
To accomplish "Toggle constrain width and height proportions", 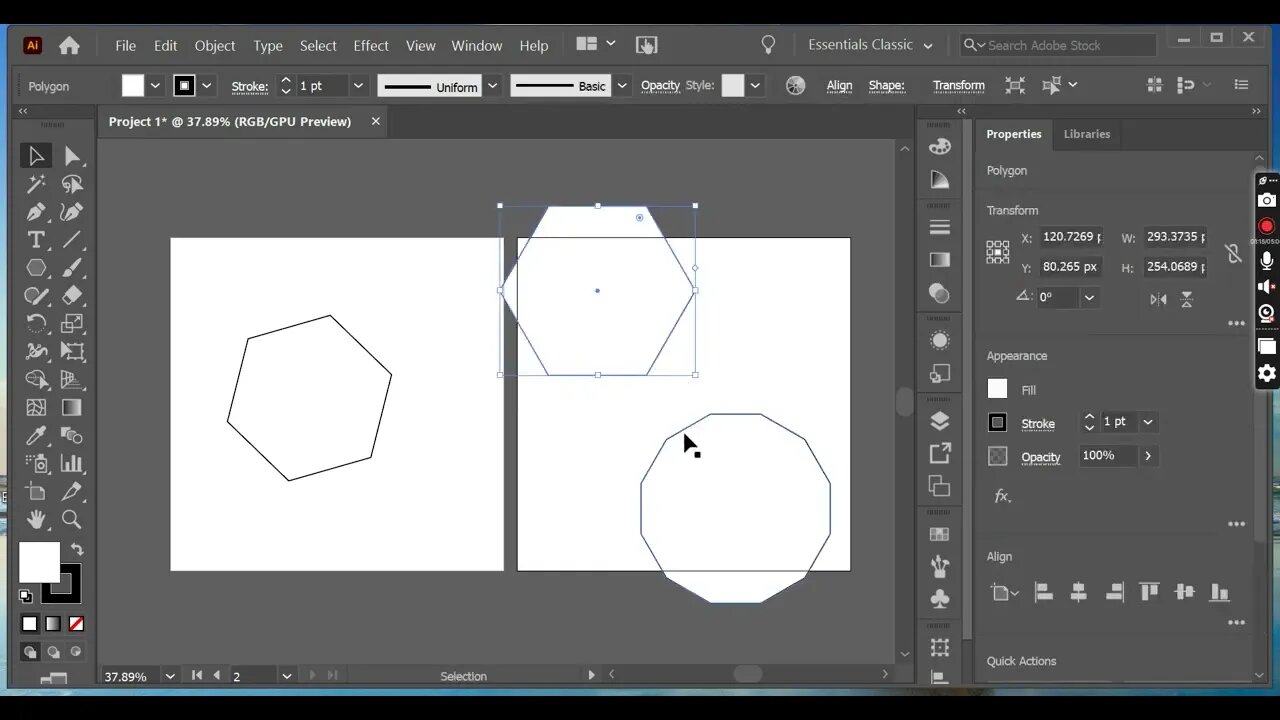I will click(1233, 253).
